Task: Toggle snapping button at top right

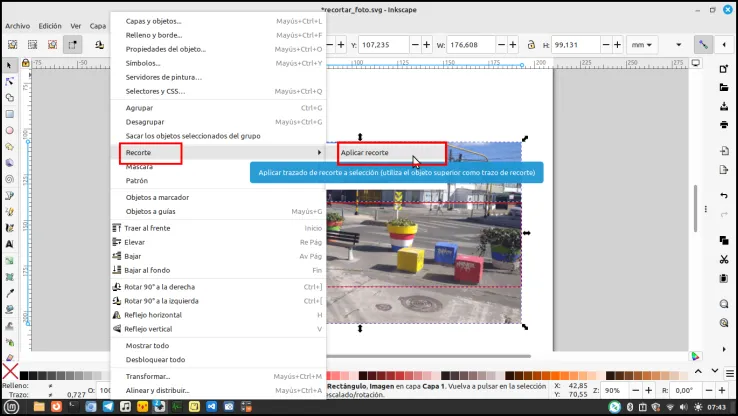Action: coord(703,45)
